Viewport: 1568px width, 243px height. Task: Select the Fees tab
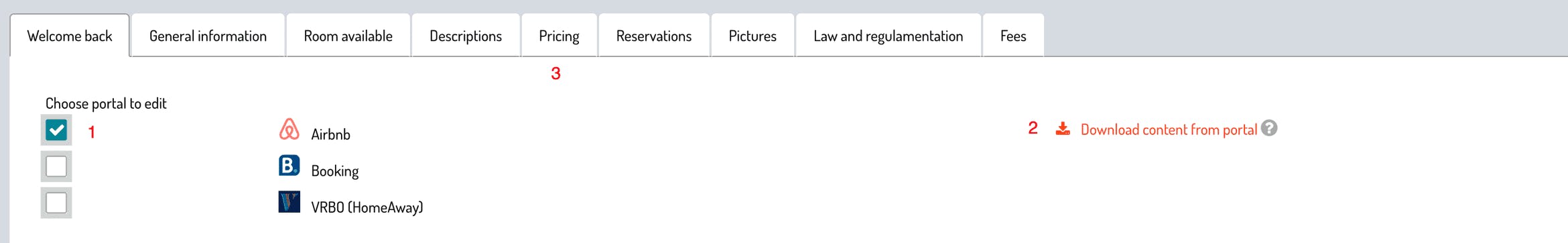(x=1013, y=36)
